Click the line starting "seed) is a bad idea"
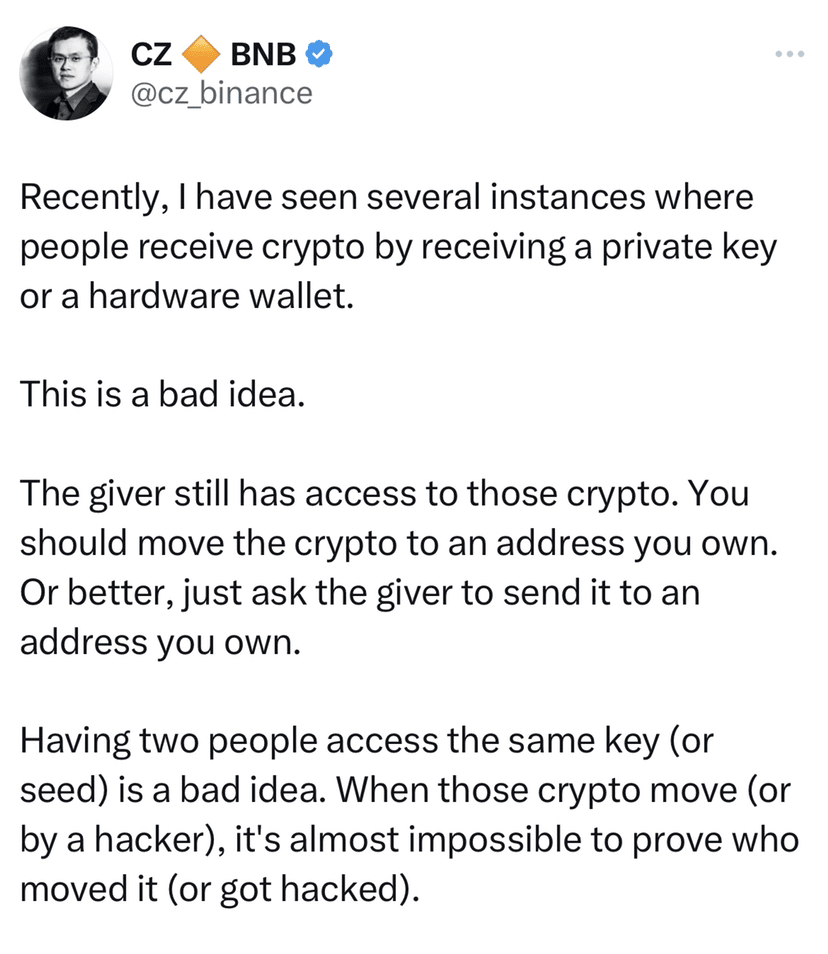Screen dimensions: 828x954 coord(406,791)
